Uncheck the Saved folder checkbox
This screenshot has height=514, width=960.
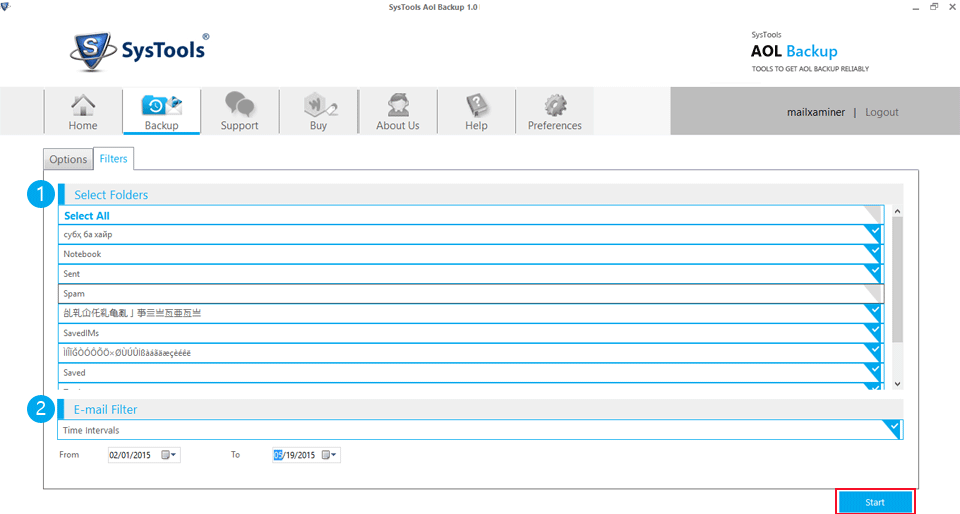[874, 371]
